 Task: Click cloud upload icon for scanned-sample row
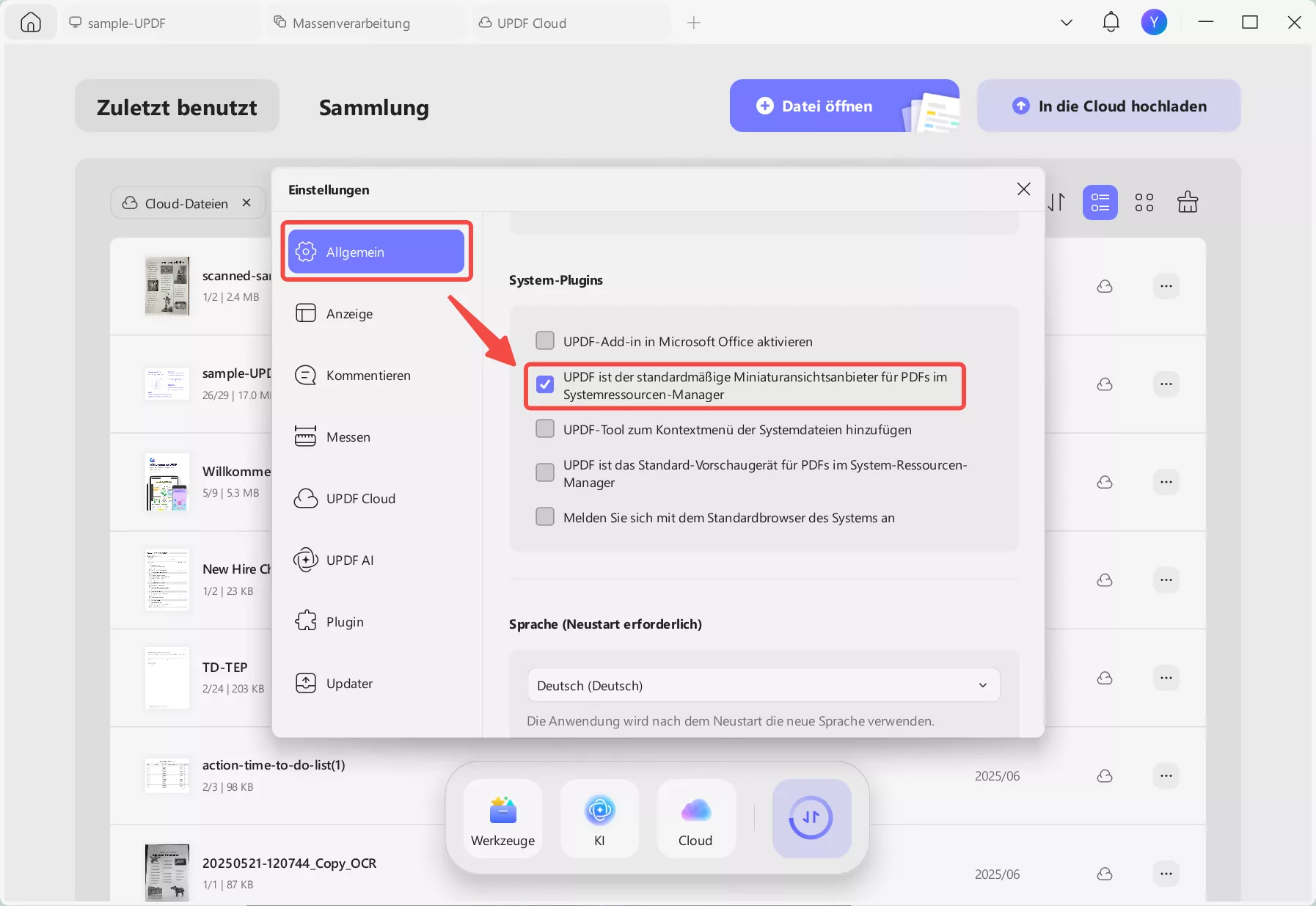(x=1105, y=286)
